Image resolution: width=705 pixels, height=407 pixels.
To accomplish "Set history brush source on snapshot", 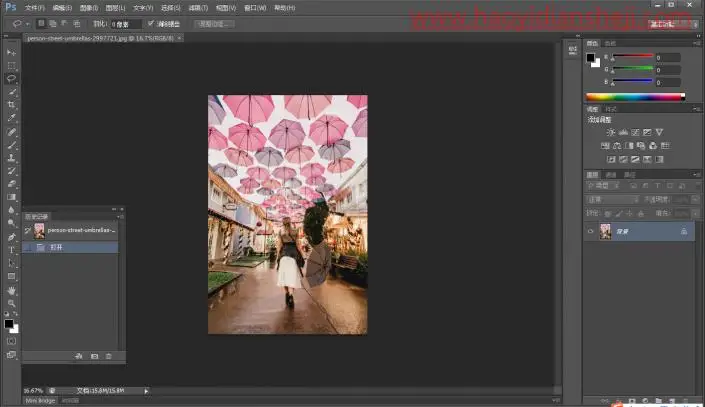I will (x=28, y=231).
